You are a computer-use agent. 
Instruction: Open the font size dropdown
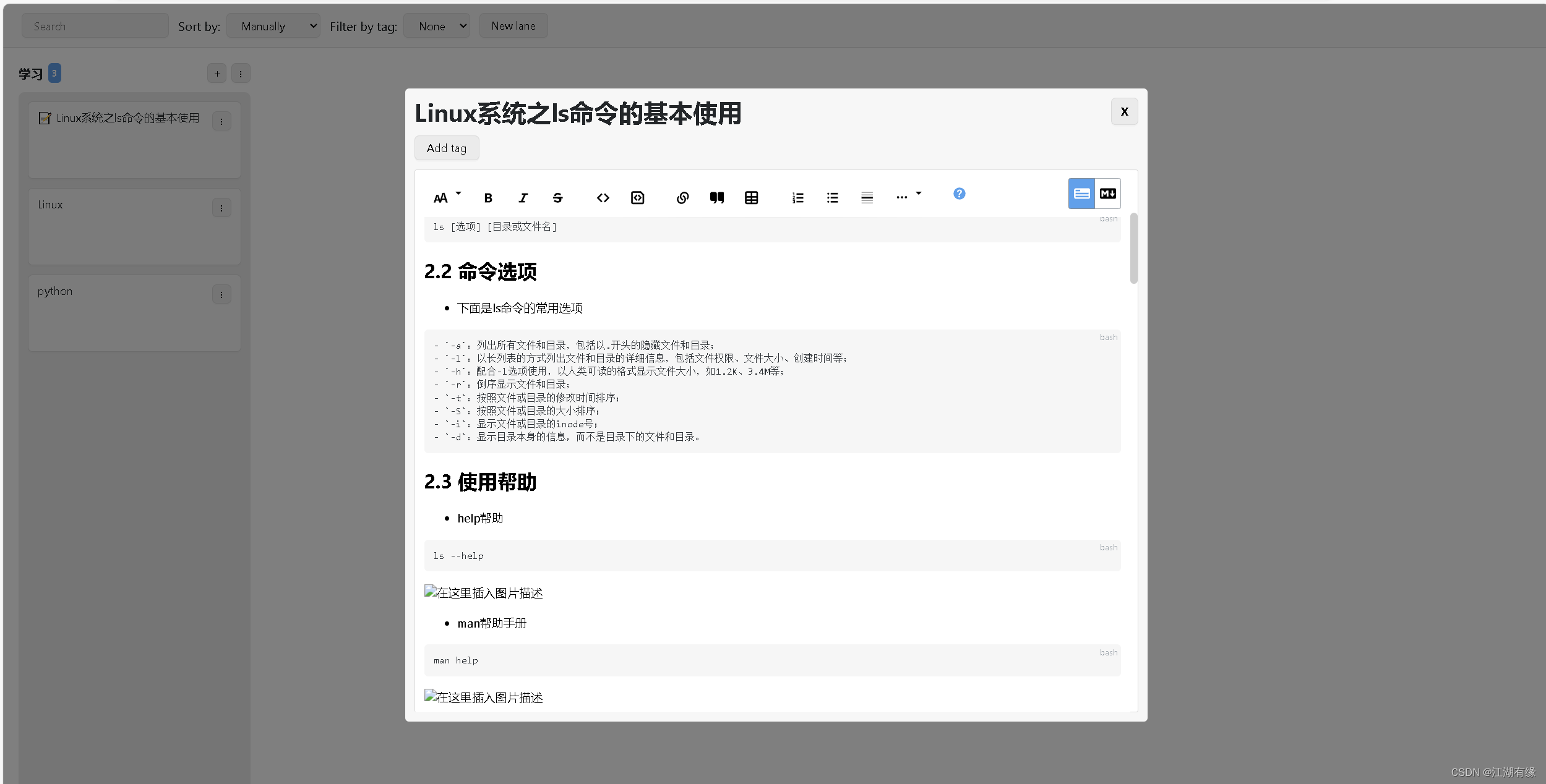click(445, 197)
